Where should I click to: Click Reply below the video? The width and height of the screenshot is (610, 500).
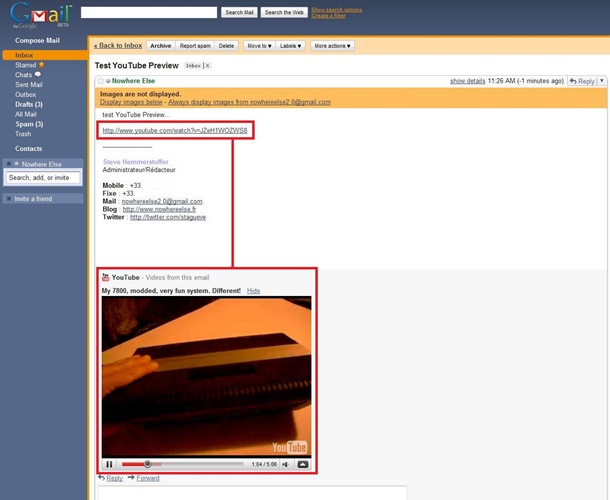pyautogui.click(x=114, y=478)
